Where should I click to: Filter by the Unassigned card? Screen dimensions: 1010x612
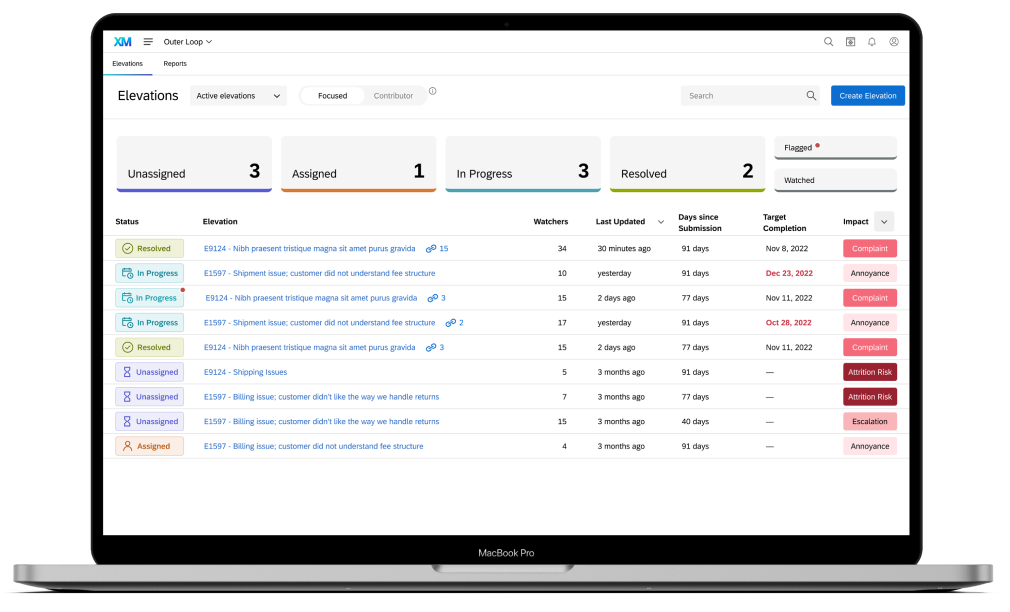point(194,164)
